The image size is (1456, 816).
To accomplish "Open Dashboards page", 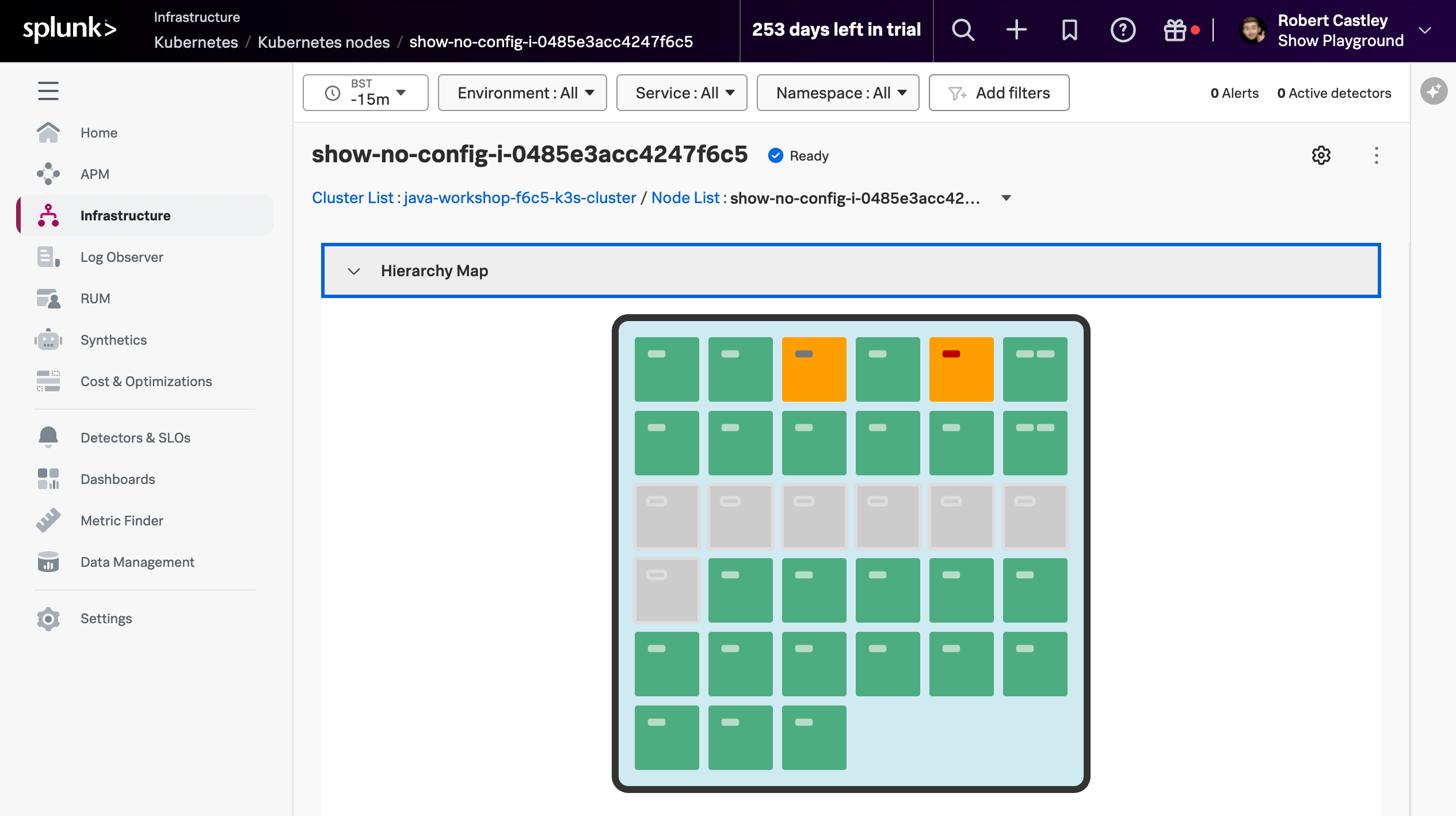I will pyautogui.click(x=145, y=479).
